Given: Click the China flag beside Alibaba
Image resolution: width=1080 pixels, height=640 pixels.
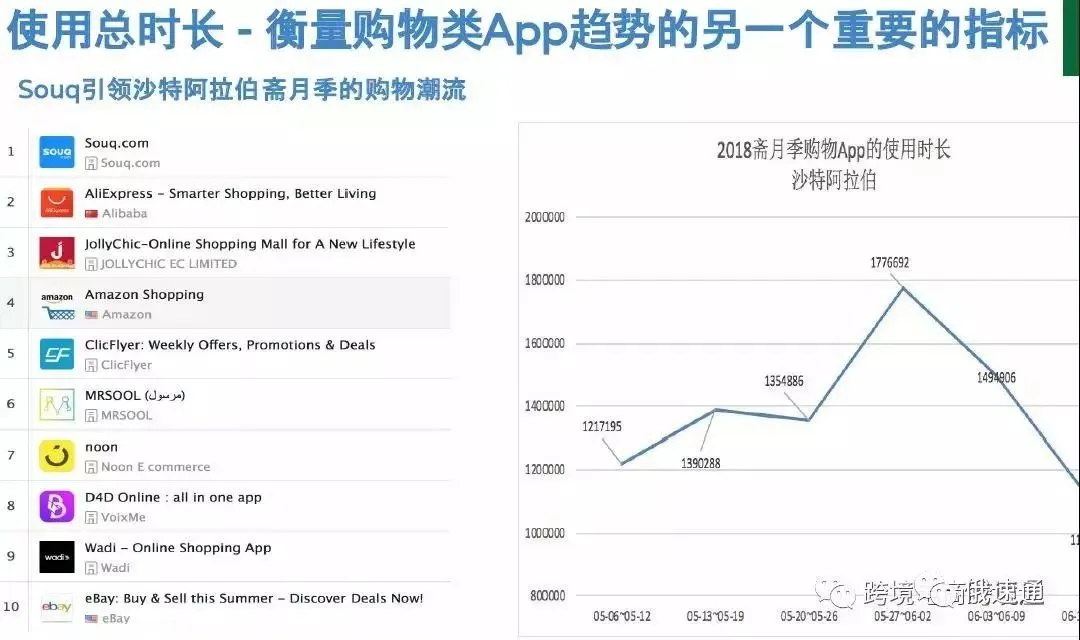Looking at the screenshot, I should 91,214.
